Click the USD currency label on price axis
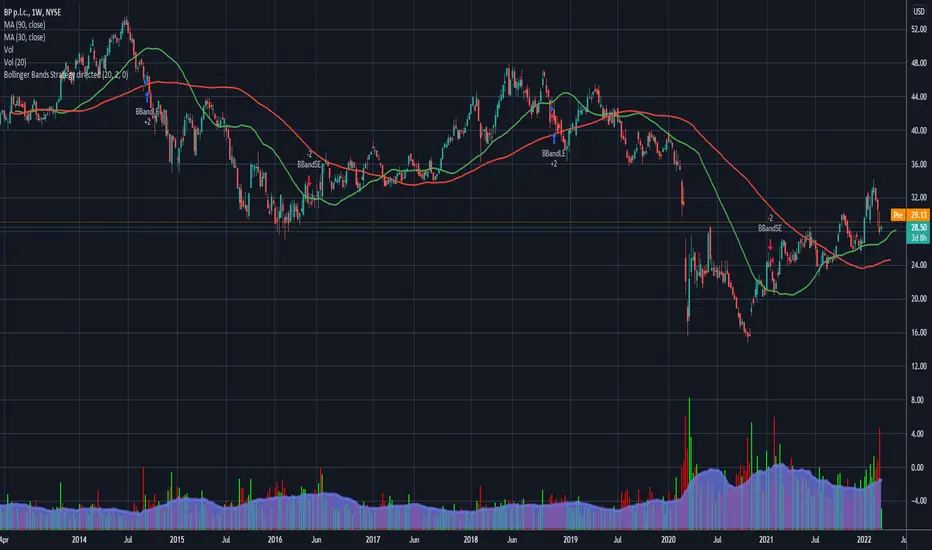Image resolution: width=932 pixels, height=550 pixels. (918, 12)
